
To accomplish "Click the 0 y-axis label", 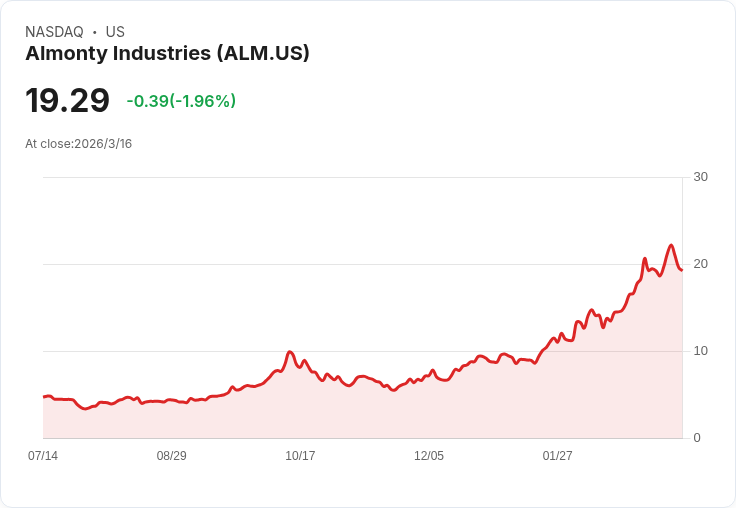I will pyautogui.click(x=697, y=438).
